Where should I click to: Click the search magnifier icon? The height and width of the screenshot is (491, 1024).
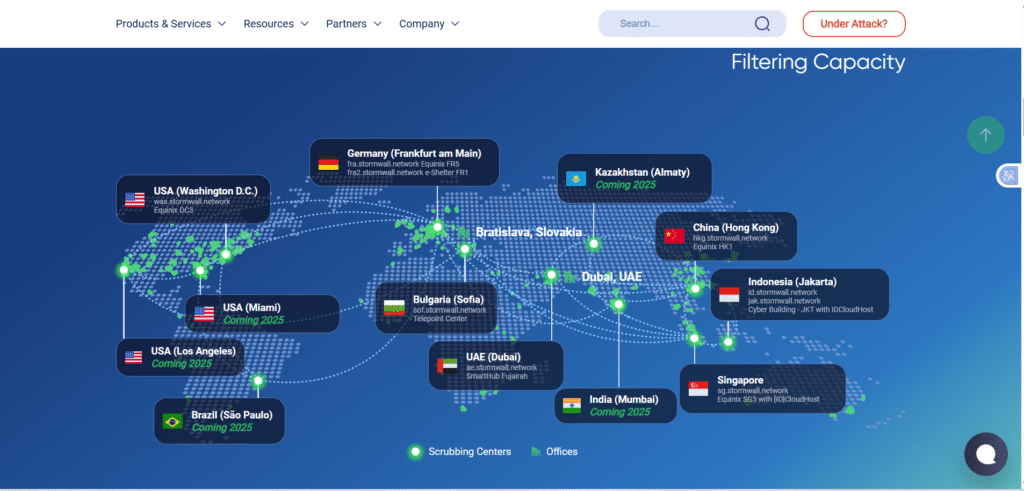coord(762,24)
